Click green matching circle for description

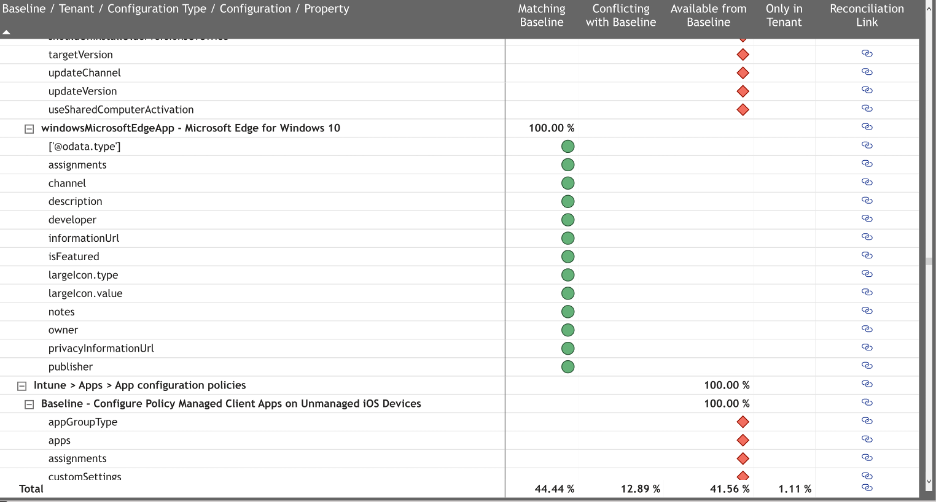[568, 201]
